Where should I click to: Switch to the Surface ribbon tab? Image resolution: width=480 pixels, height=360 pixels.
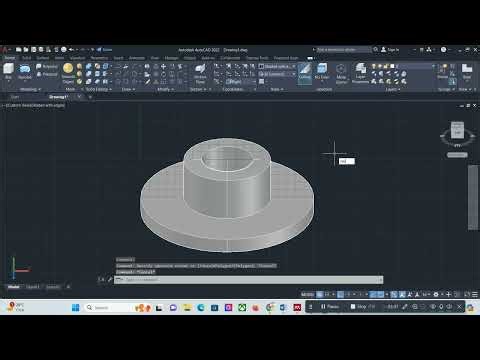[x=43, y=58]
